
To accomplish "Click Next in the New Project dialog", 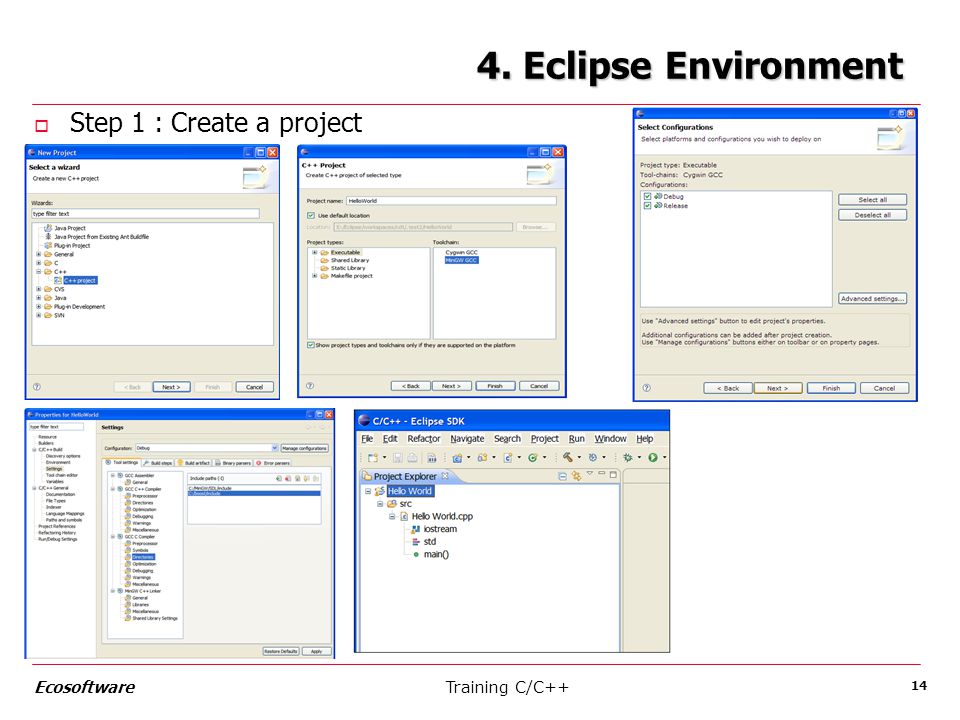I will click(171, 387).
